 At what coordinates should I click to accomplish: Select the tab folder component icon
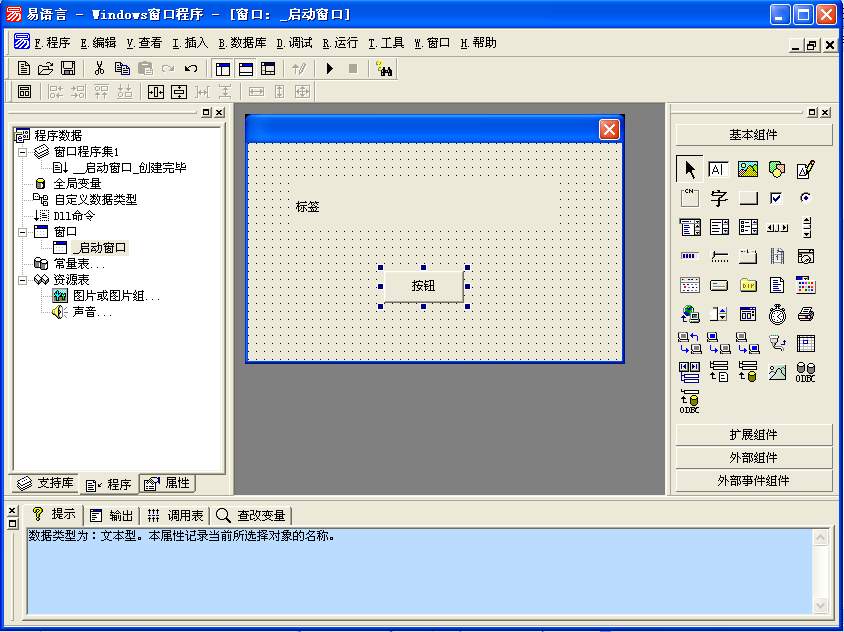pyautogui.click(x=748, y=256)
